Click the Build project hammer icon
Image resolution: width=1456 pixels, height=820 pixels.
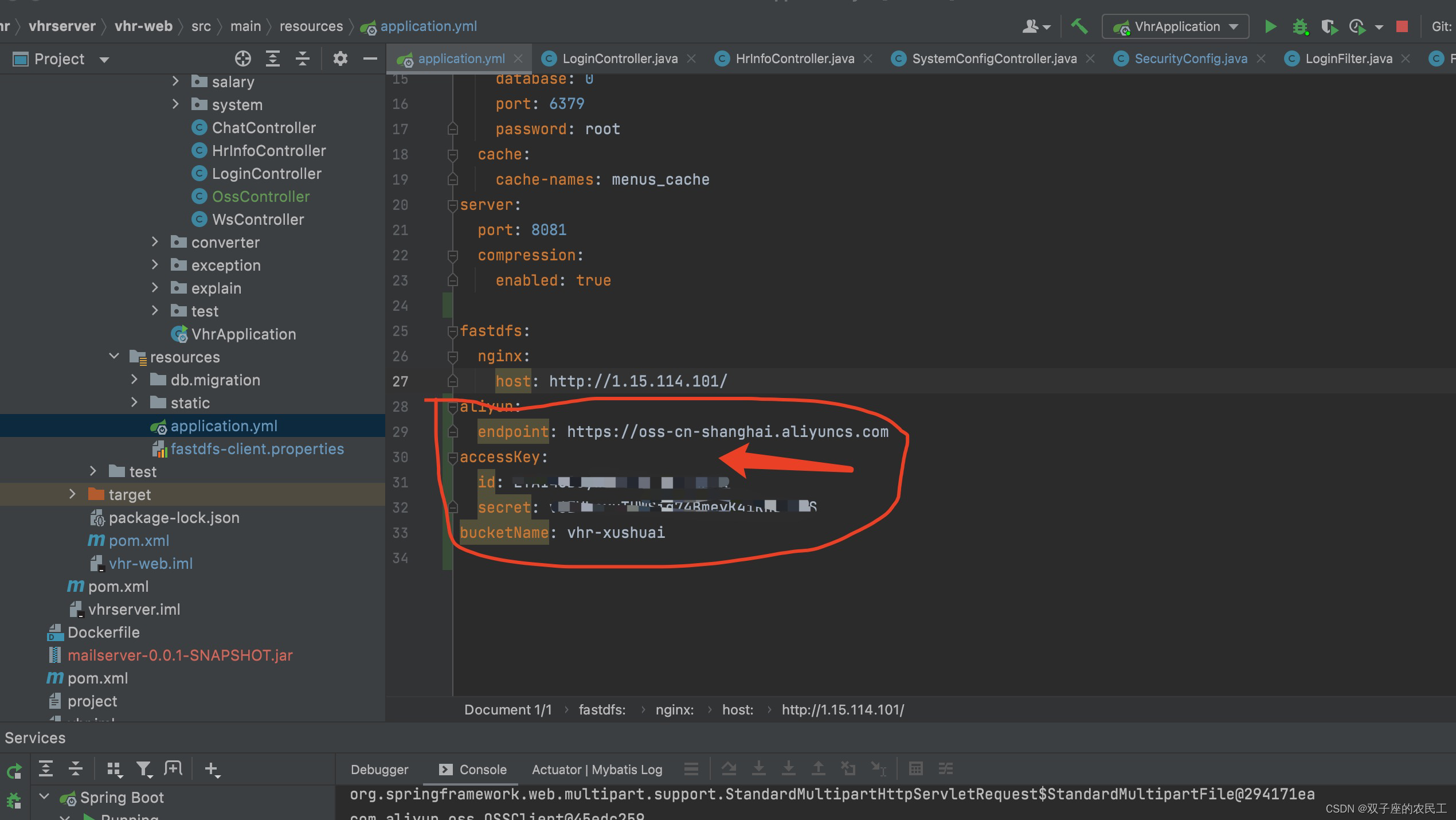pyautogui.click(x=1079, y=26)
